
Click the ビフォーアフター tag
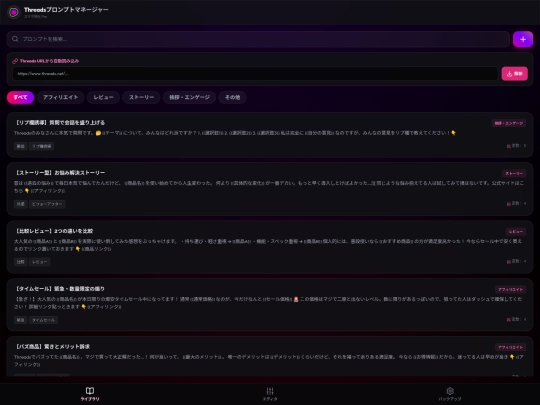click(47, 204)
